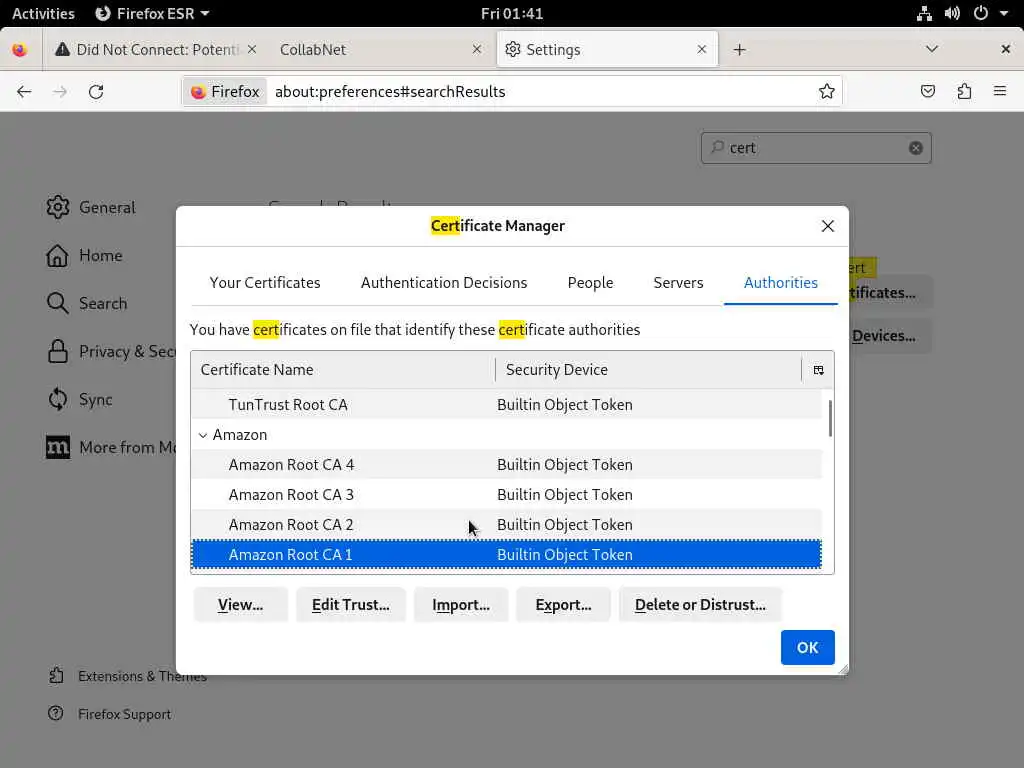Collapse the Amazon group
The image size is (1024, 768).
click(x=203, y=435)
